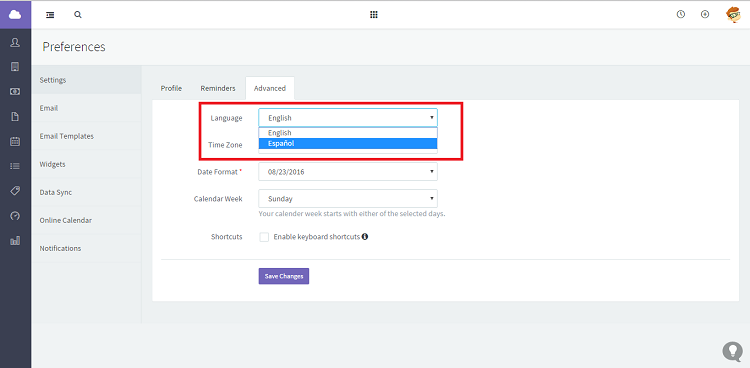The width and height of the screenshot is (750, 368).
Task: Open the bar chart reports icon
Action: (x=15, y=240)
